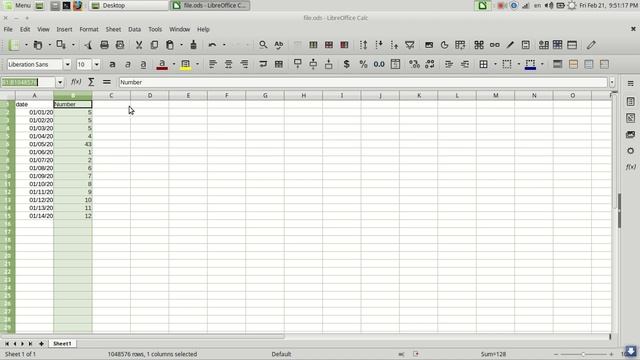Activate Clone Formatting paintbrush
This screenshot has width=640, height=360.
pos(193,45)
